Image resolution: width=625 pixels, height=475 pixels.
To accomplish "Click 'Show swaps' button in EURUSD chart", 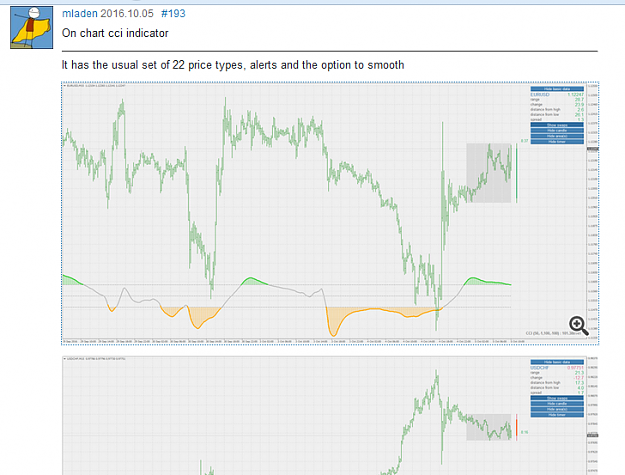I will click(x=557, y=125).
